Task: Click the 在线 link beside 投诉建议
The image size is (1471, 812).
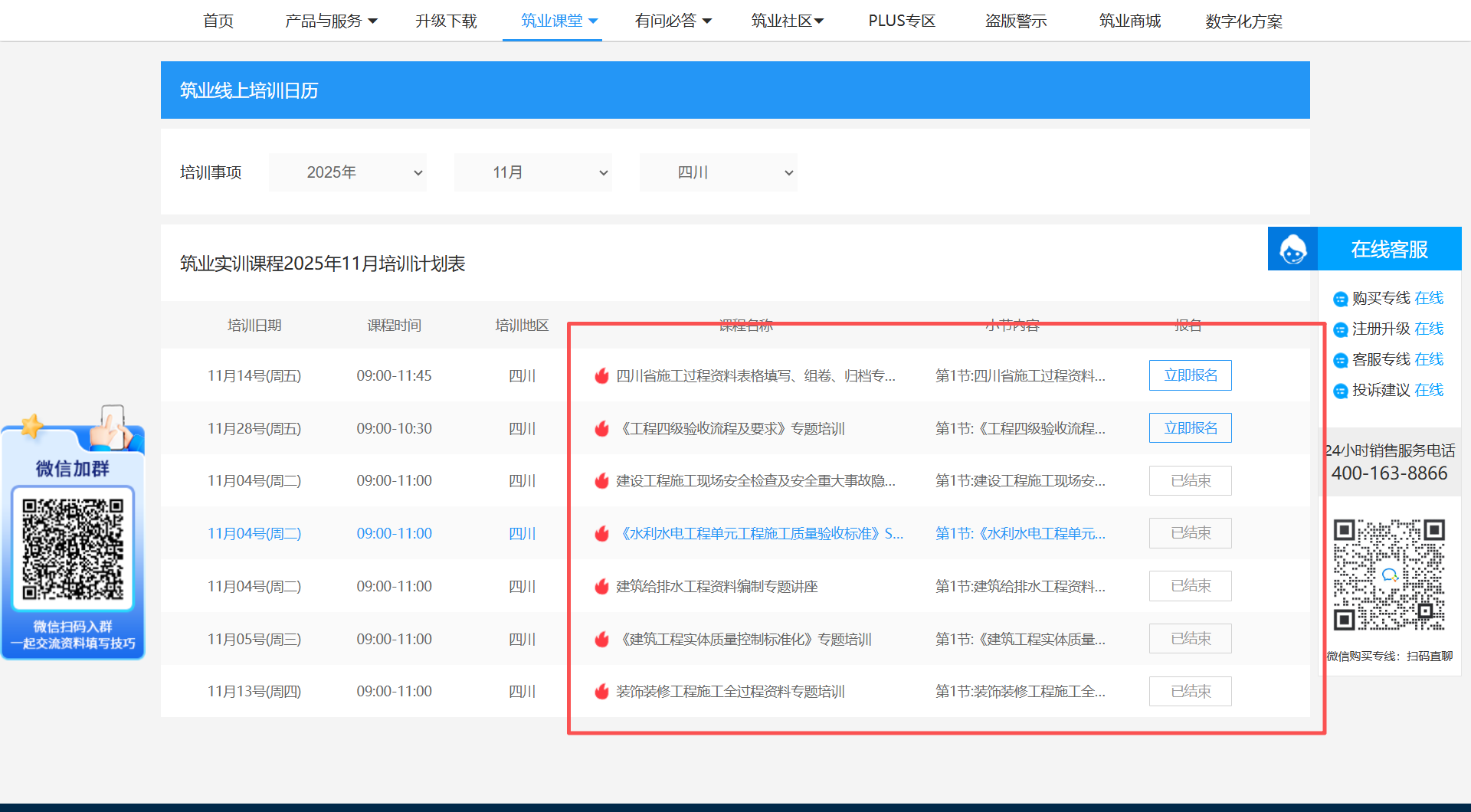Action: pos(1429,390)
